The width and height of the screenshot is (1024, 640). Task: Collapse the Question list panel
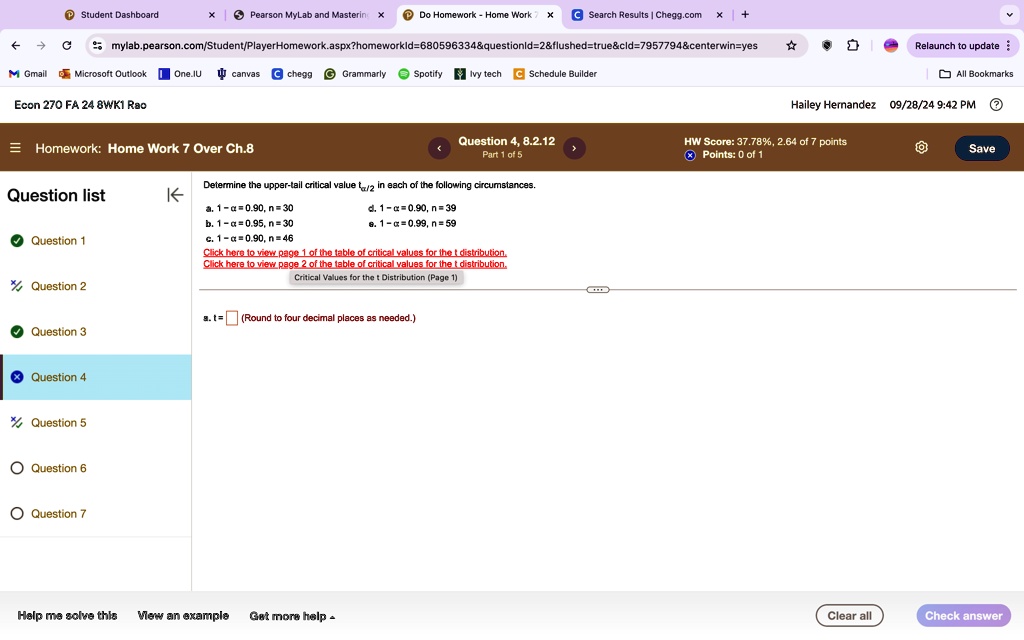click(x=175, y=195)
